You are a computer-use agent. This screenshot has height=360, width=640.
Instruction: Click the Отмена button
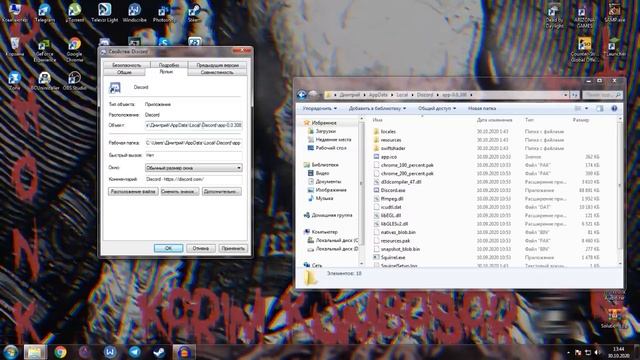(x=200, y=248)
